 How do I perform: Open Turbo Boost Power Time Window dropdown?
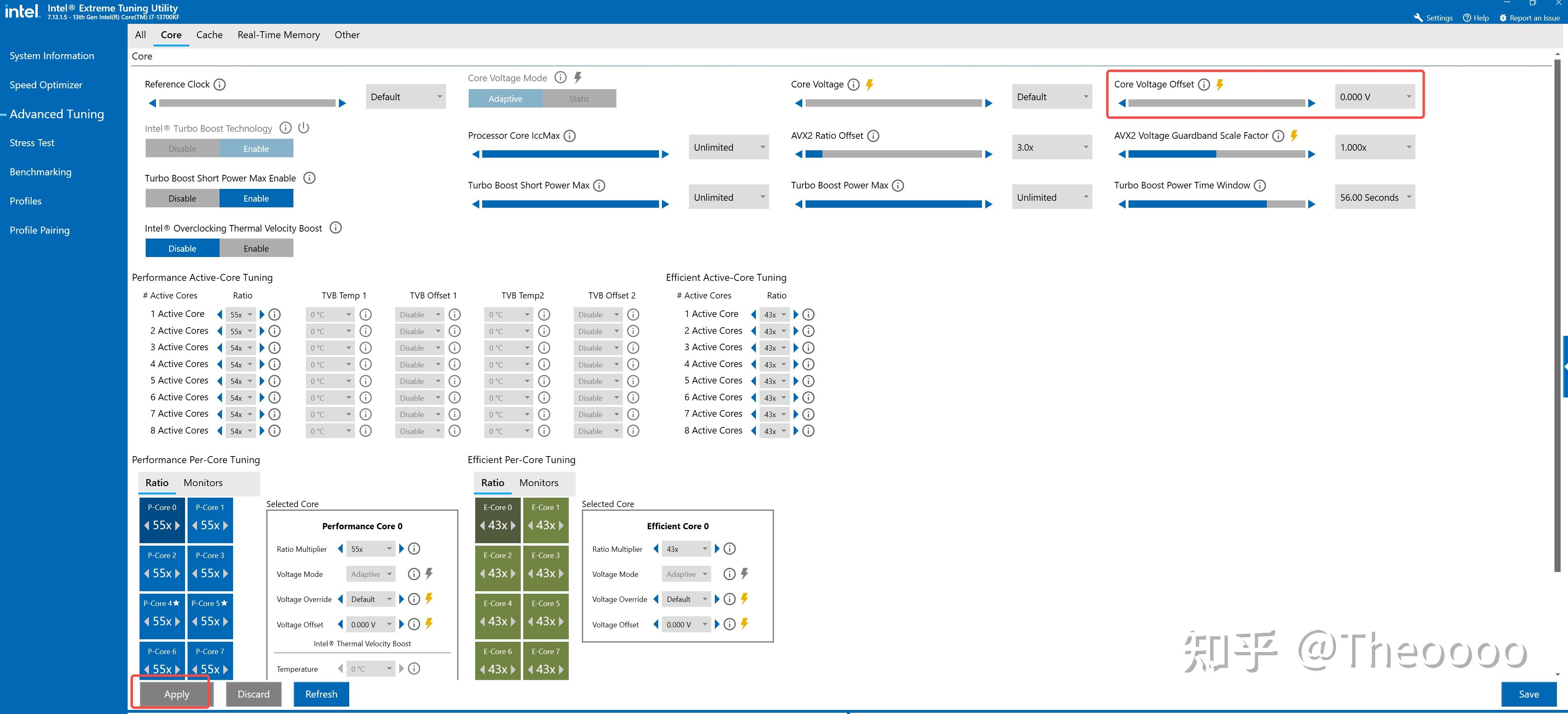[1374, 197]
